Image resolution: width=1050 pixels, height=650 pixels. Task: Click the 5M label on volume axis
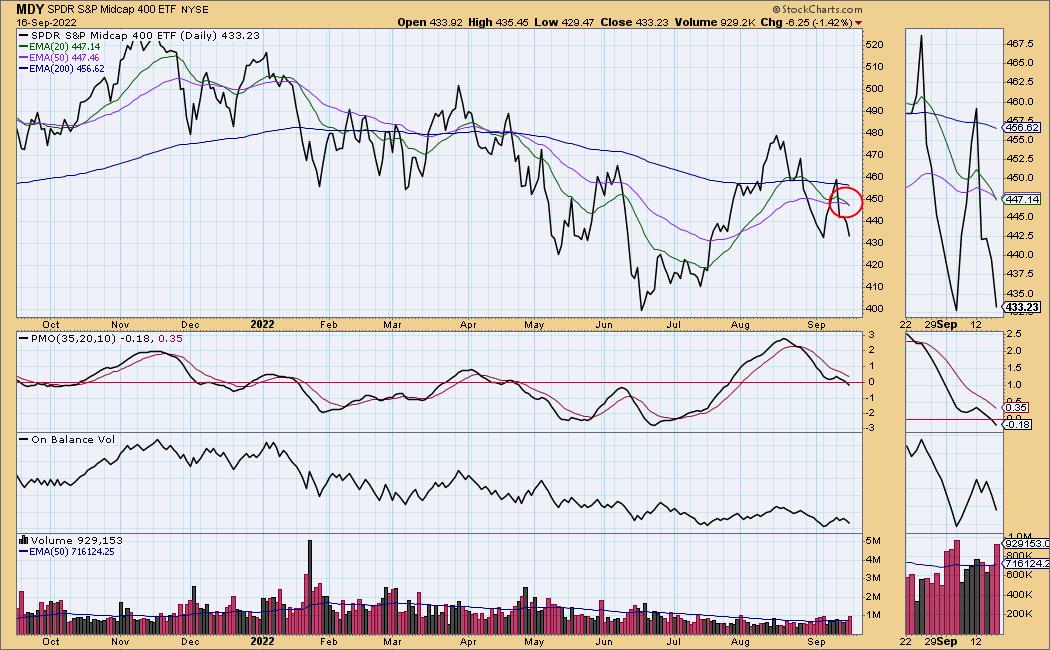(x=873, y=541)
